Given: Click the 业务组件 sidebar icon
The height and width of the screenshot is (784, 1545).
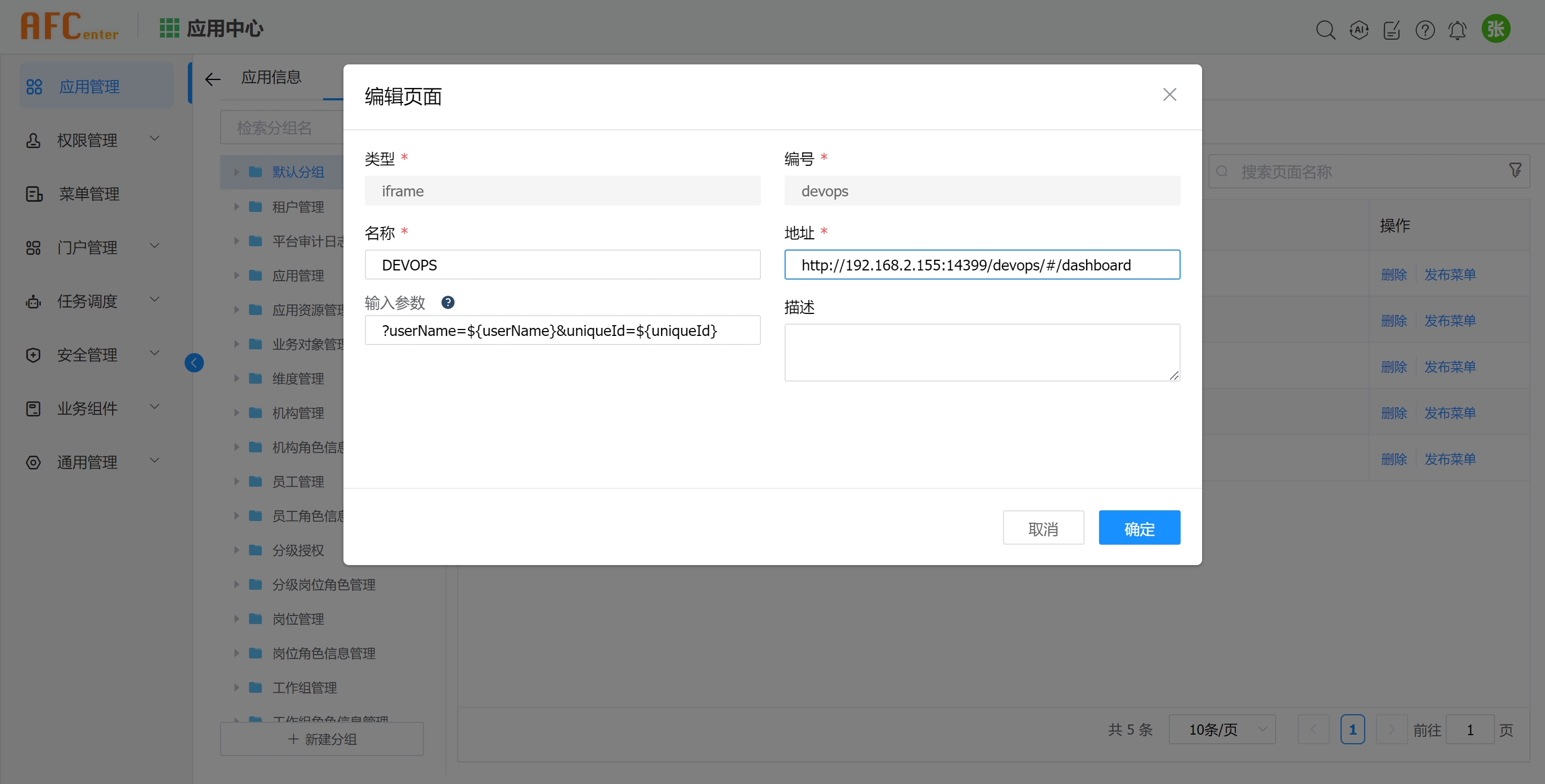Looking at the screenshot, I should tap(34, 408).
